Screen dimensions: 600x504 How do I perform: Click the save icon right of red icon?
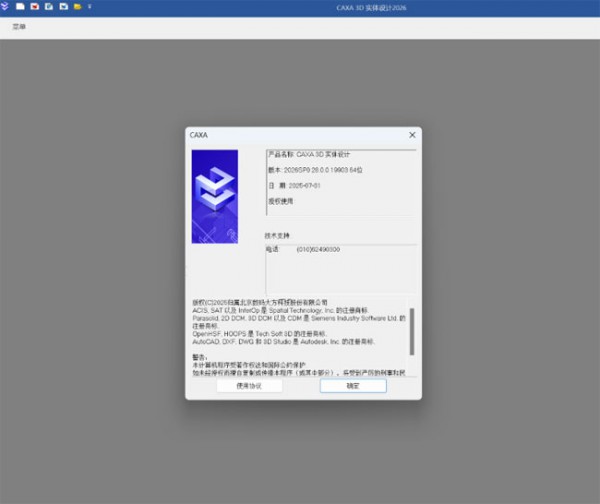(x=49, y=7)
